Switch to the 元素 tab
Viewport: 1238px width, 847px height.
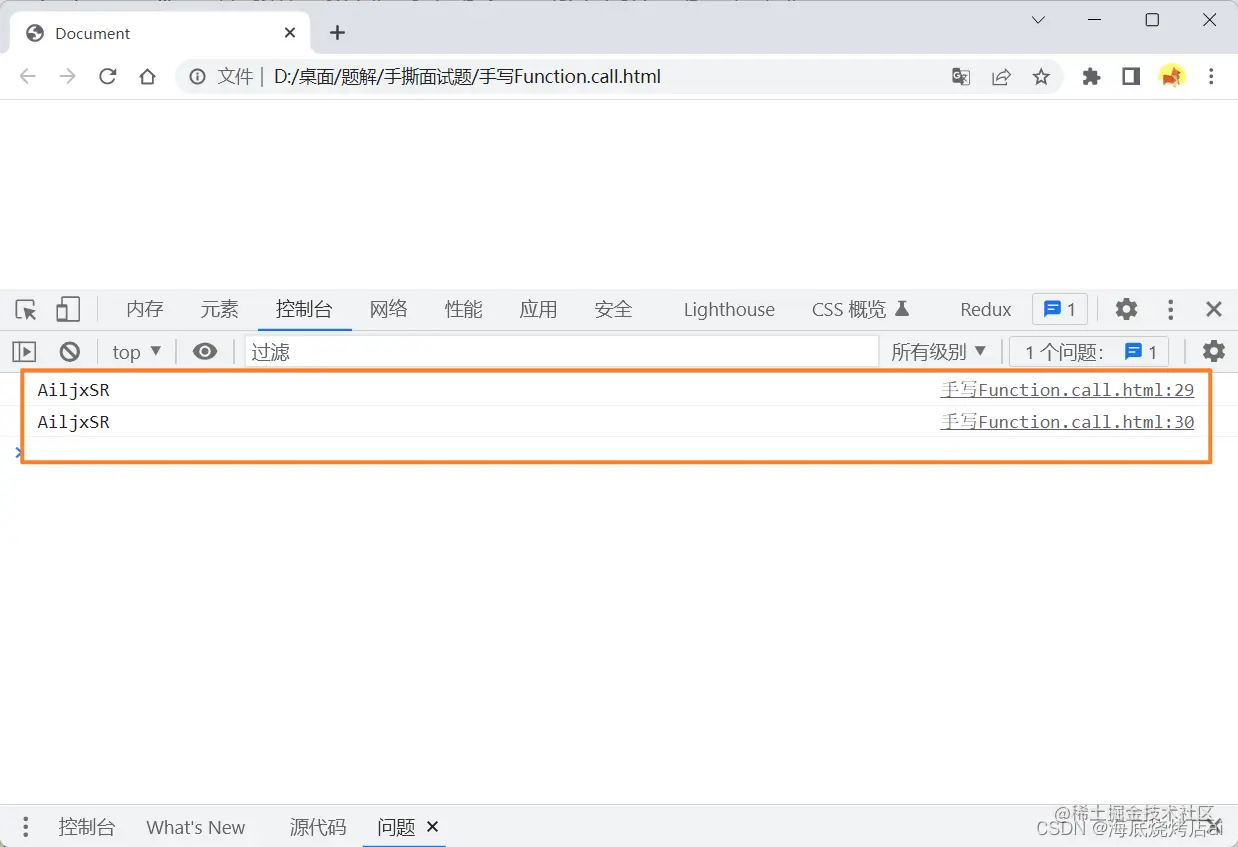tap(219, 309)
